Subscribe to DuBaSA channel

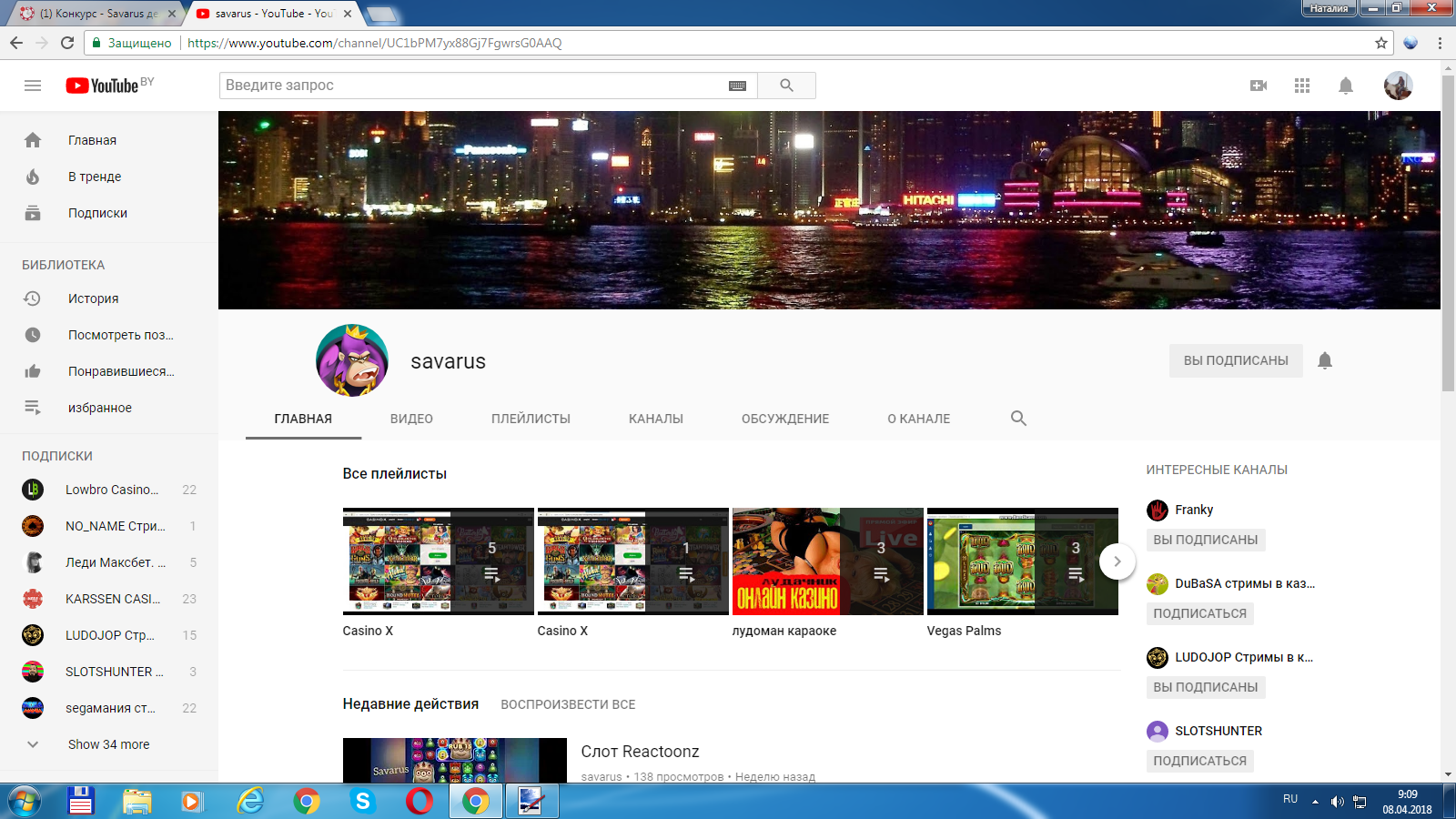(x=1199, y=613)
